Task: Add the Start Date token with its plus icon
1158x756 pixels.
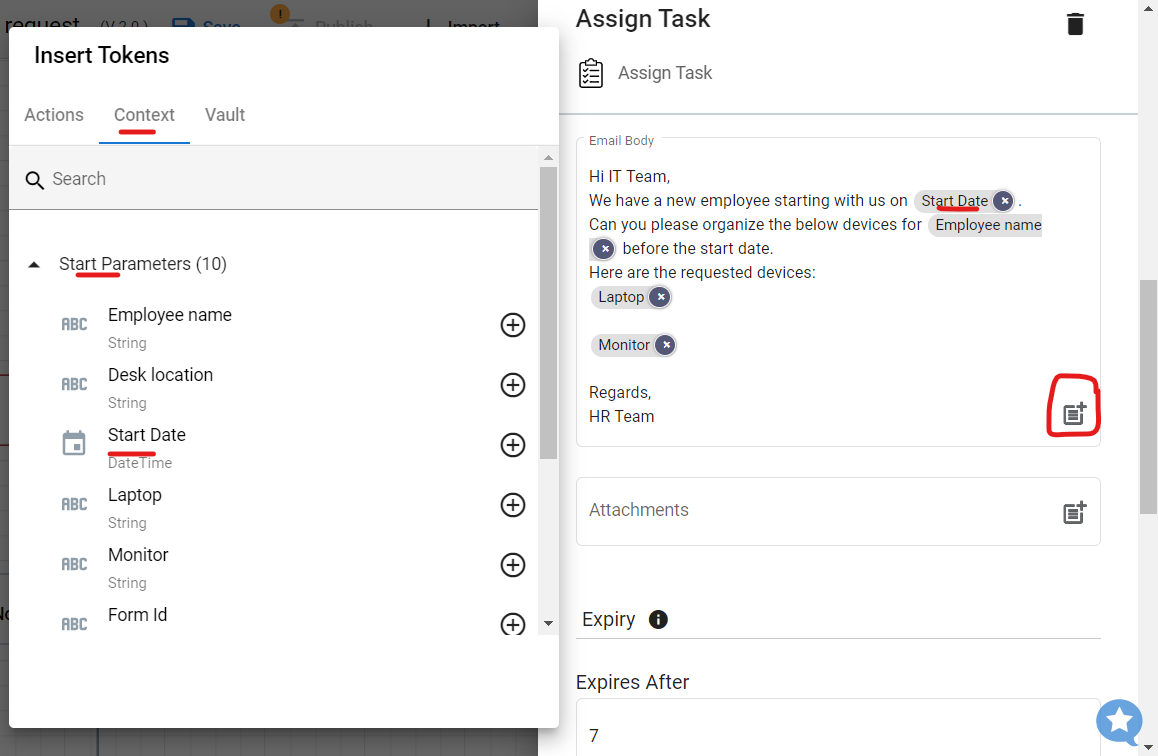Action: [512, 444]
